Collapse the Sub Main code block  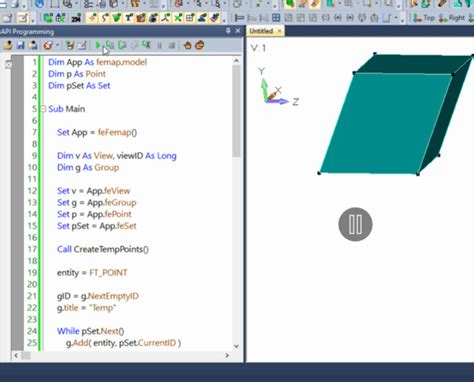tap(43, 109)
